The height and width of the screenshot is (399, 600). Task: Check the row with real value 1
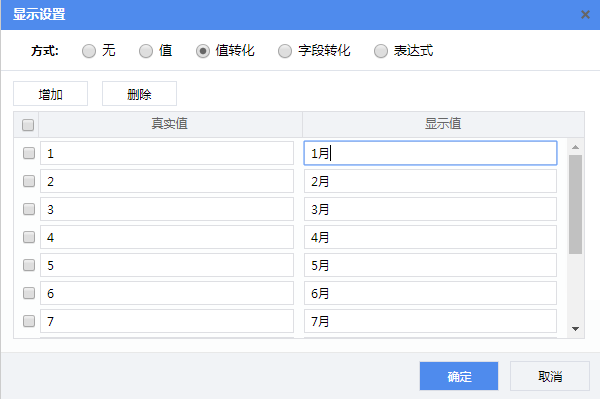click(x=29, y=153)
